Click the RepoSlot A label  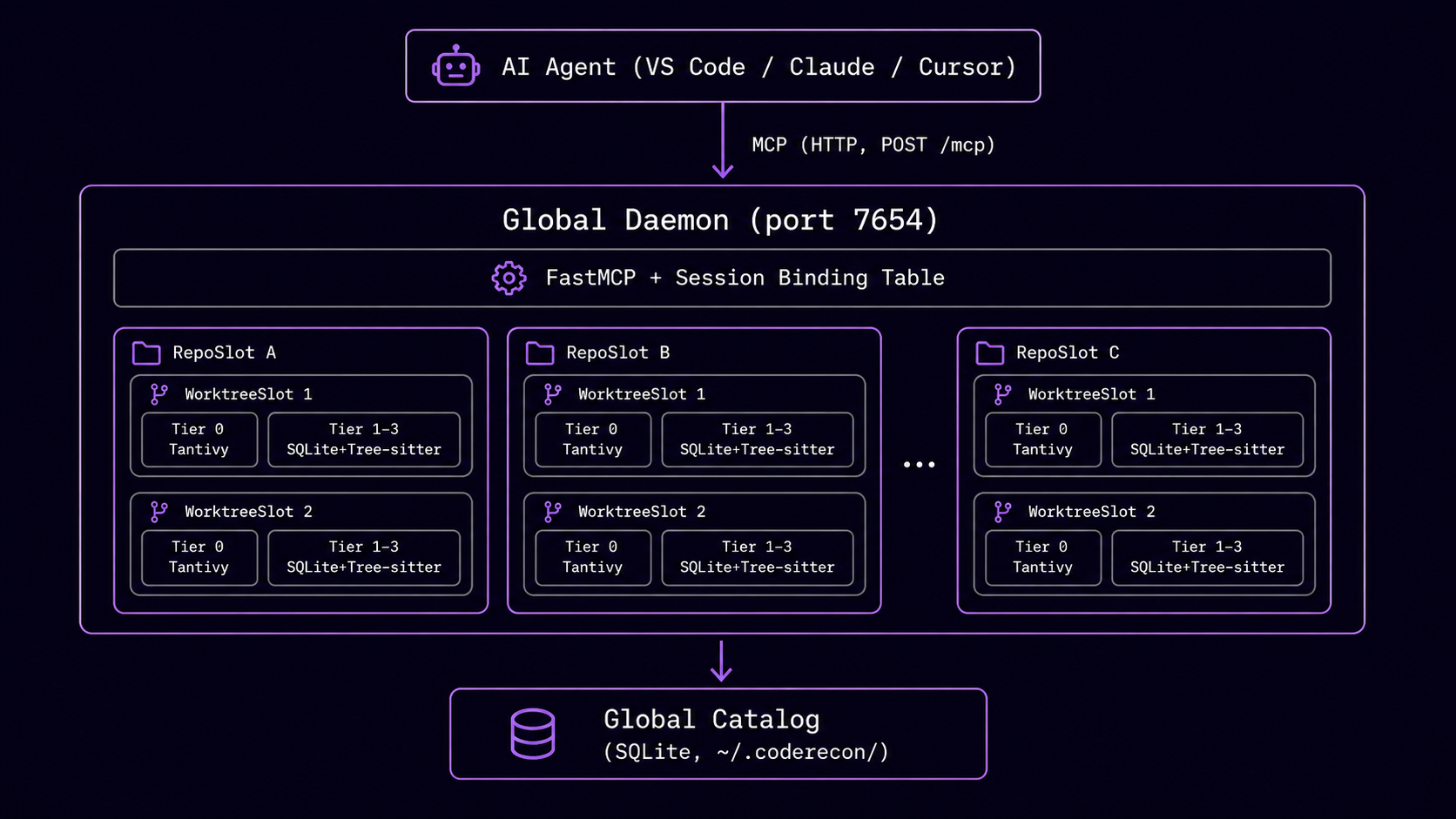(225, 352)
